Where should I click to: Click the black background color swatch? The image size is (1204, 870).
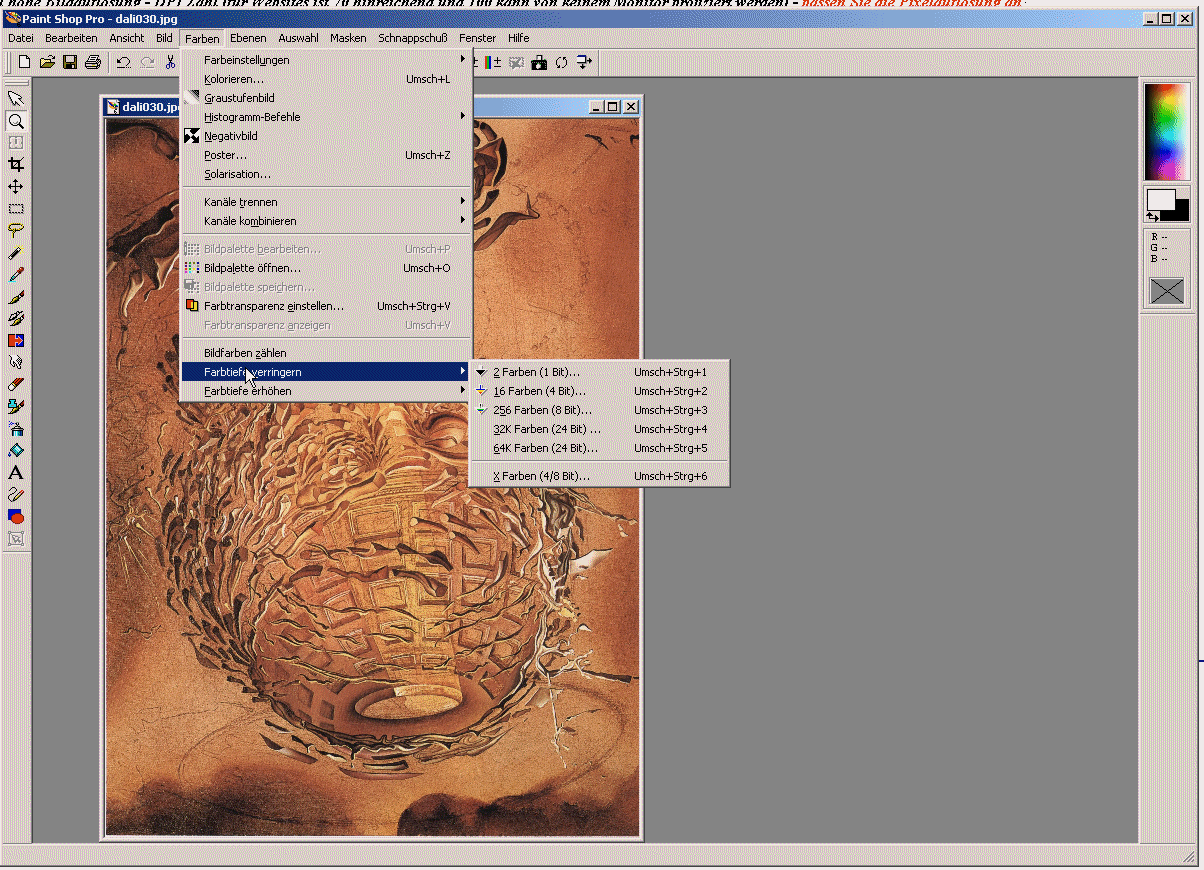pos(1180,211)
